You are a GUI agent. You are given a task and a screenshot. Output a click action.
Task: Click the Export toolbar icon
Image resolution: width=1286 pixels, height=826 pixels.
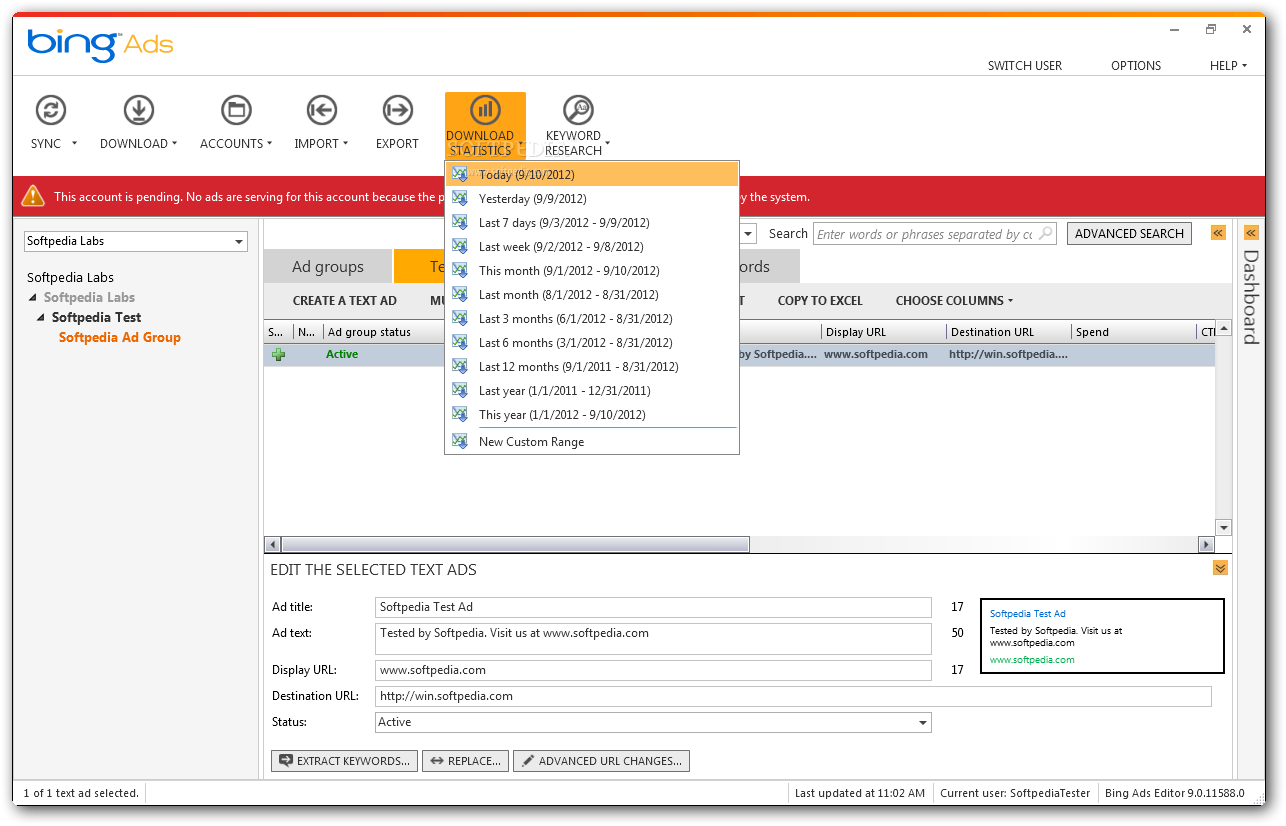point(397,109)
